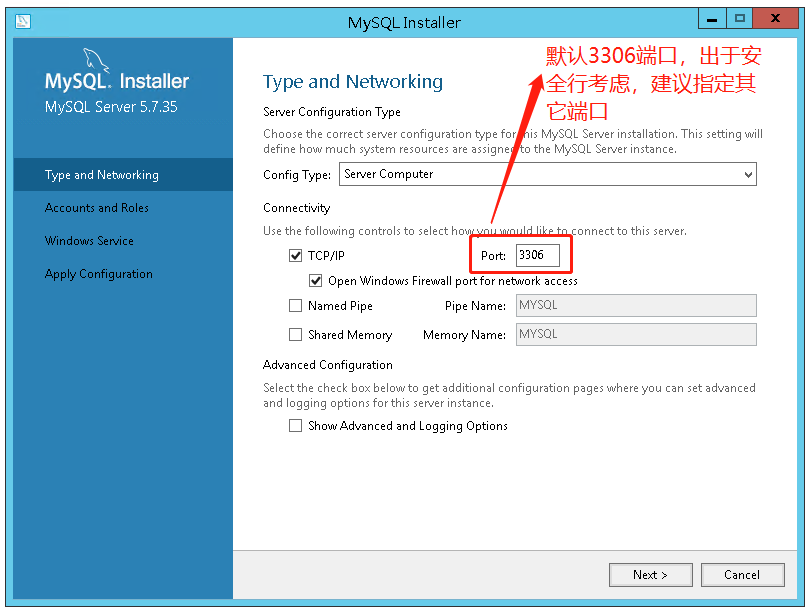Image resolution: width=808 pixels, height=615 pixels.
Task: Click the MySQL Installer title bar icon
Action: 23,21
